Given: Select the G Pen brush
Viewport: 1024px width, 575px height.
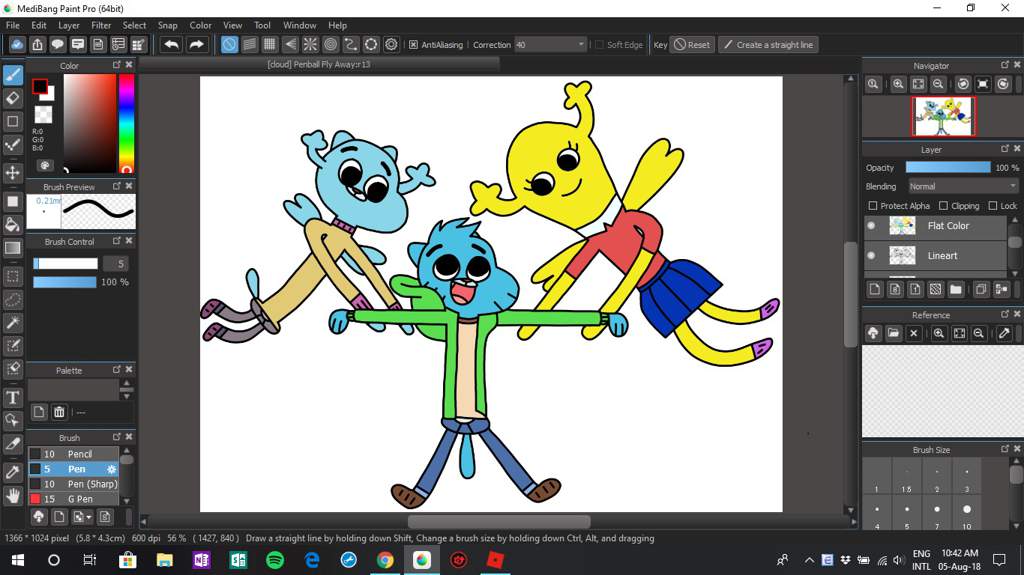Looking at the screenshot, I should tap(73, 499).
